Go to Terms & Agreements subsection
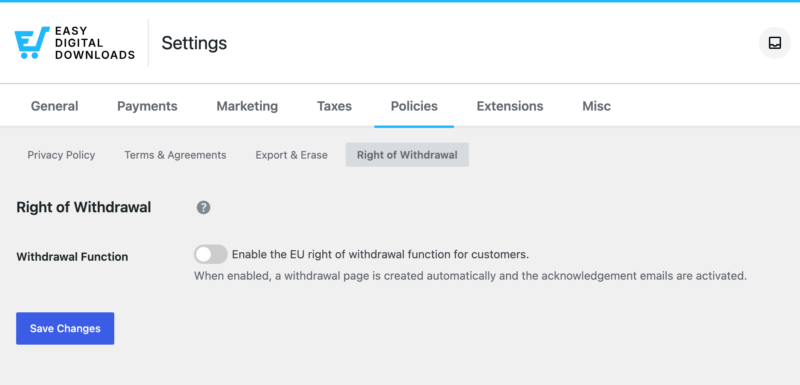This screenshot has width=800, height=385. tap(175, 155)
